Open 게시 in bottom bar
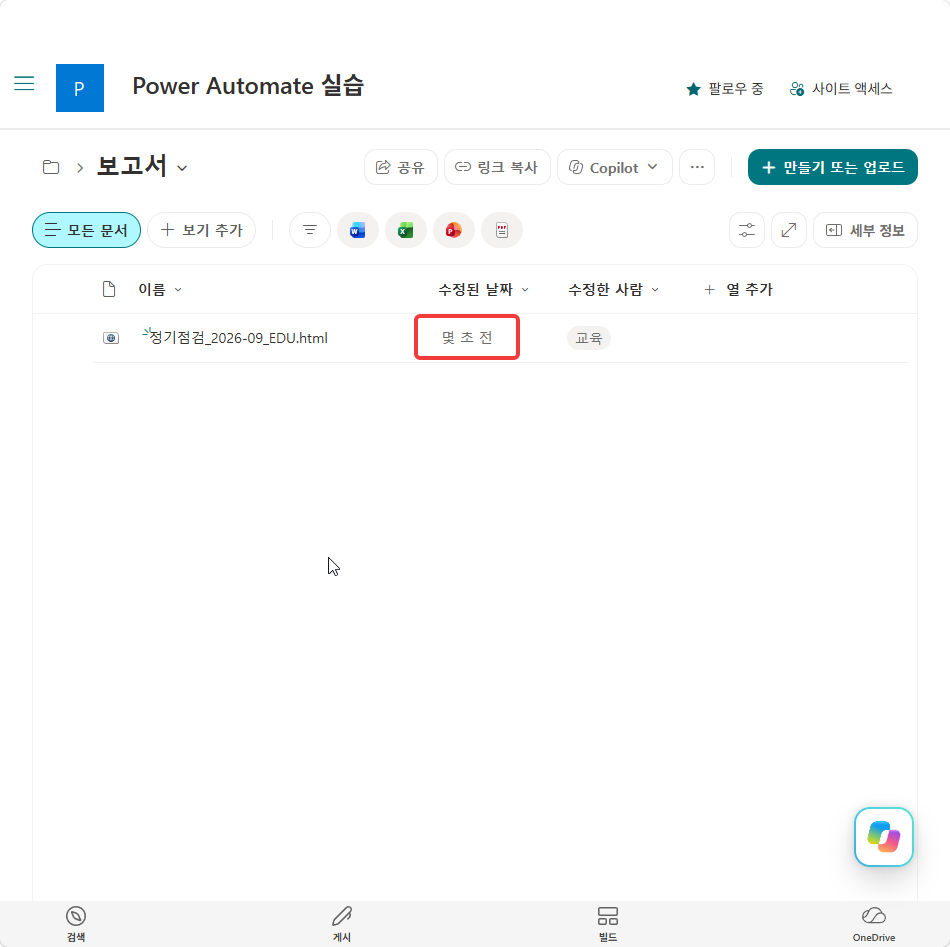The height and width of the screenshot is (947, 950). click(x=342, y=924)
